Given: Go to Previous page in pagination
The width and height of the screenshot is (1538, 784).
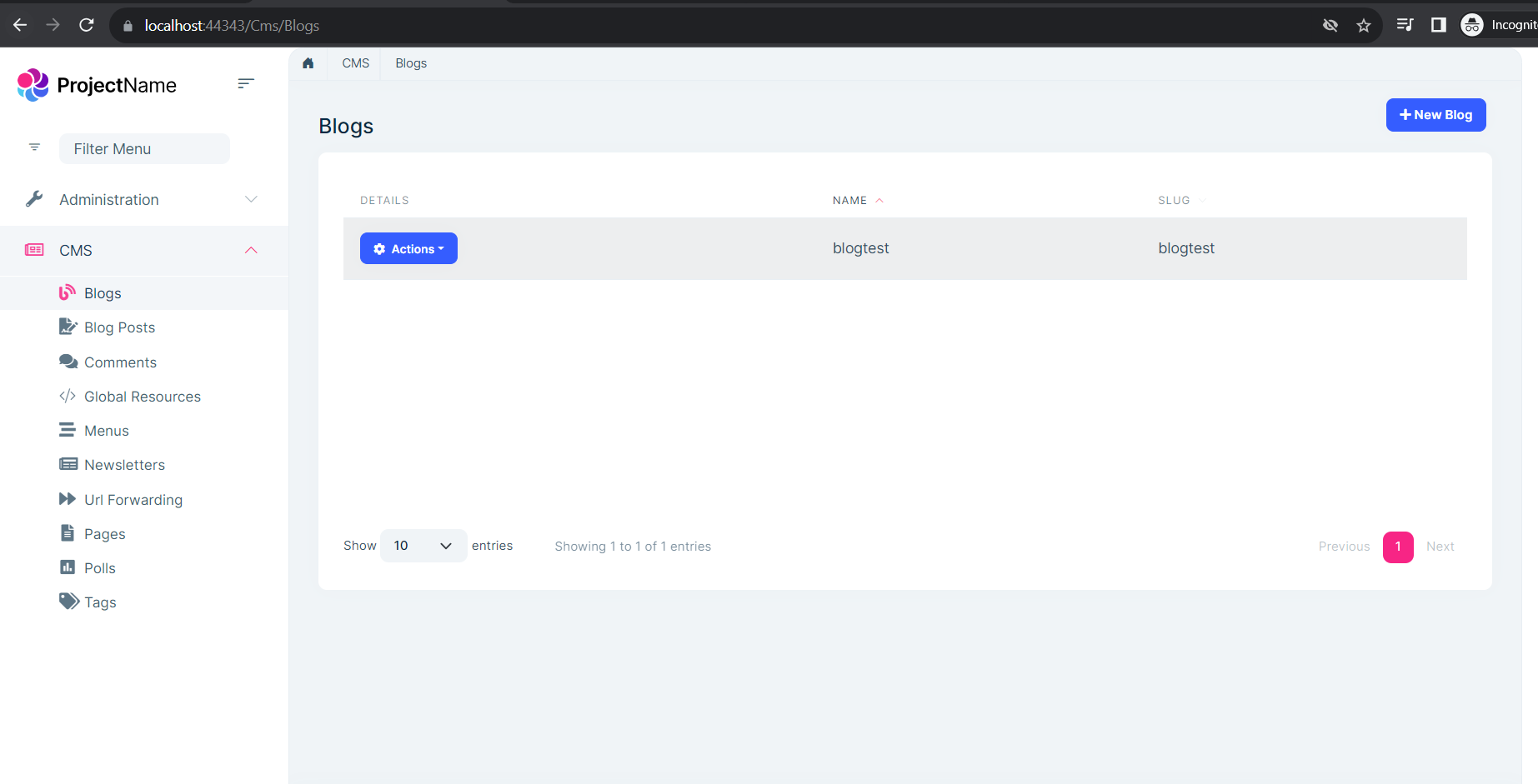Looking at the screenshot, I should pyautogui.click(x=1344, y=547).
